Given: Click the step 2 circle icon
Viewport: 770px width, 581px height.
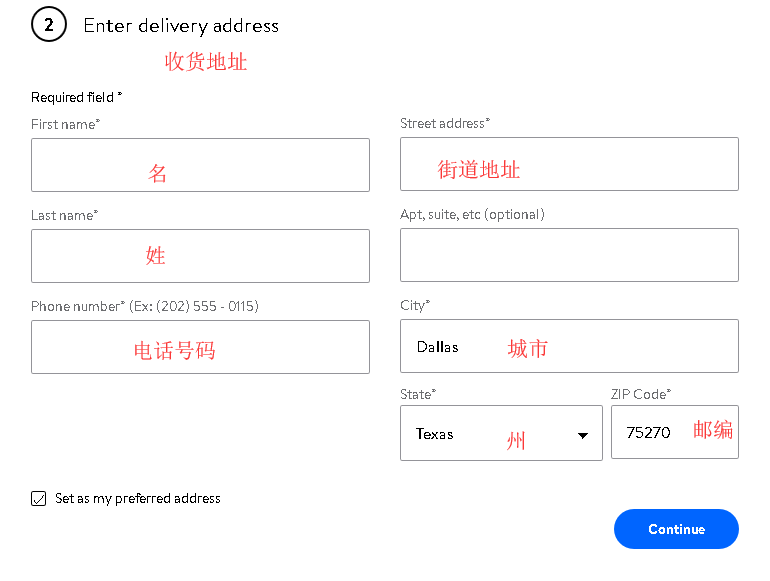Looking at the screenshot, I should [x=48, y=25].
